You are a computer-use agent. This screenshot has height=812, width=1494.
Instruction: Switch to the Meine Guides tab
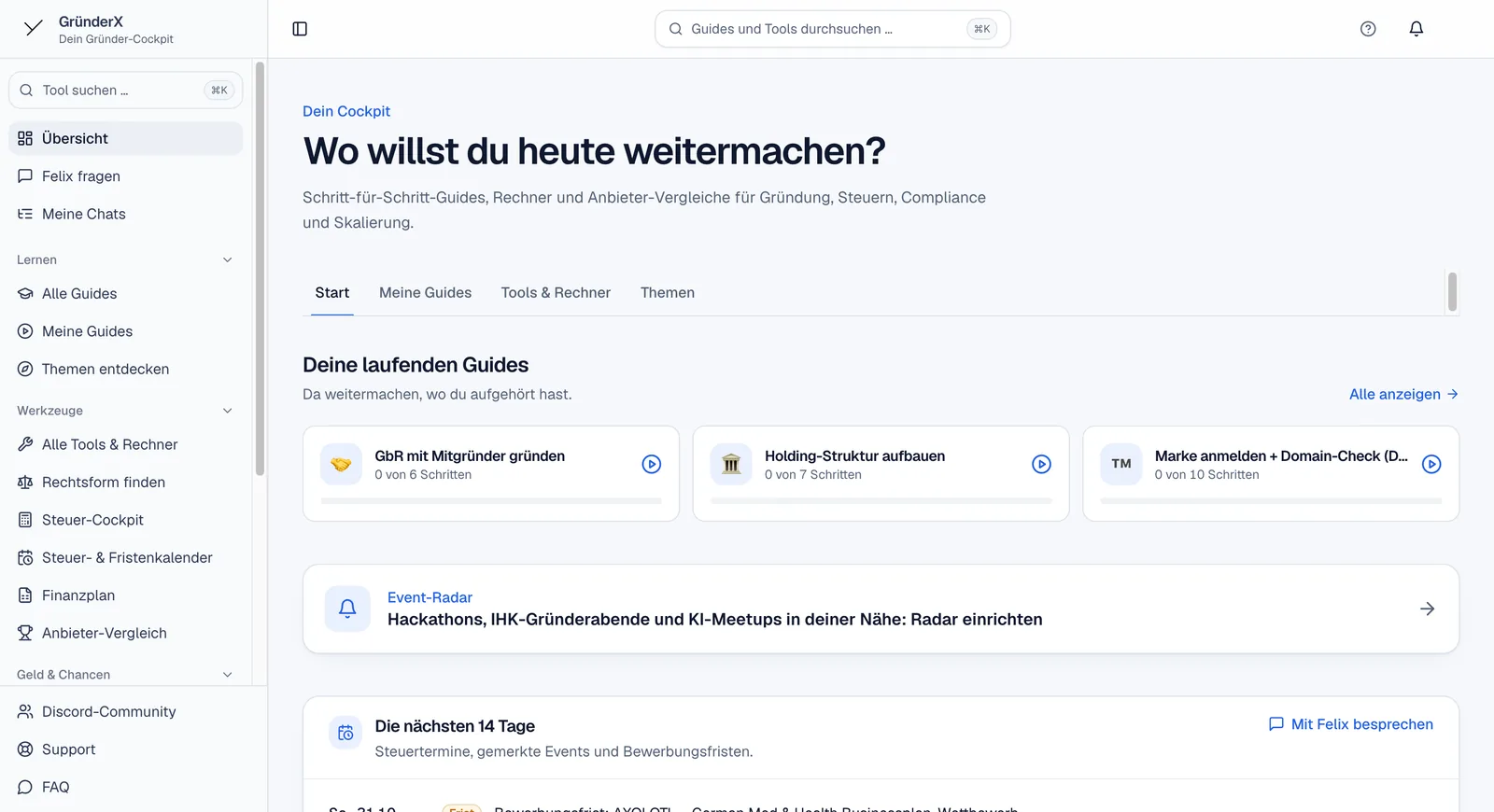point(425,292)
